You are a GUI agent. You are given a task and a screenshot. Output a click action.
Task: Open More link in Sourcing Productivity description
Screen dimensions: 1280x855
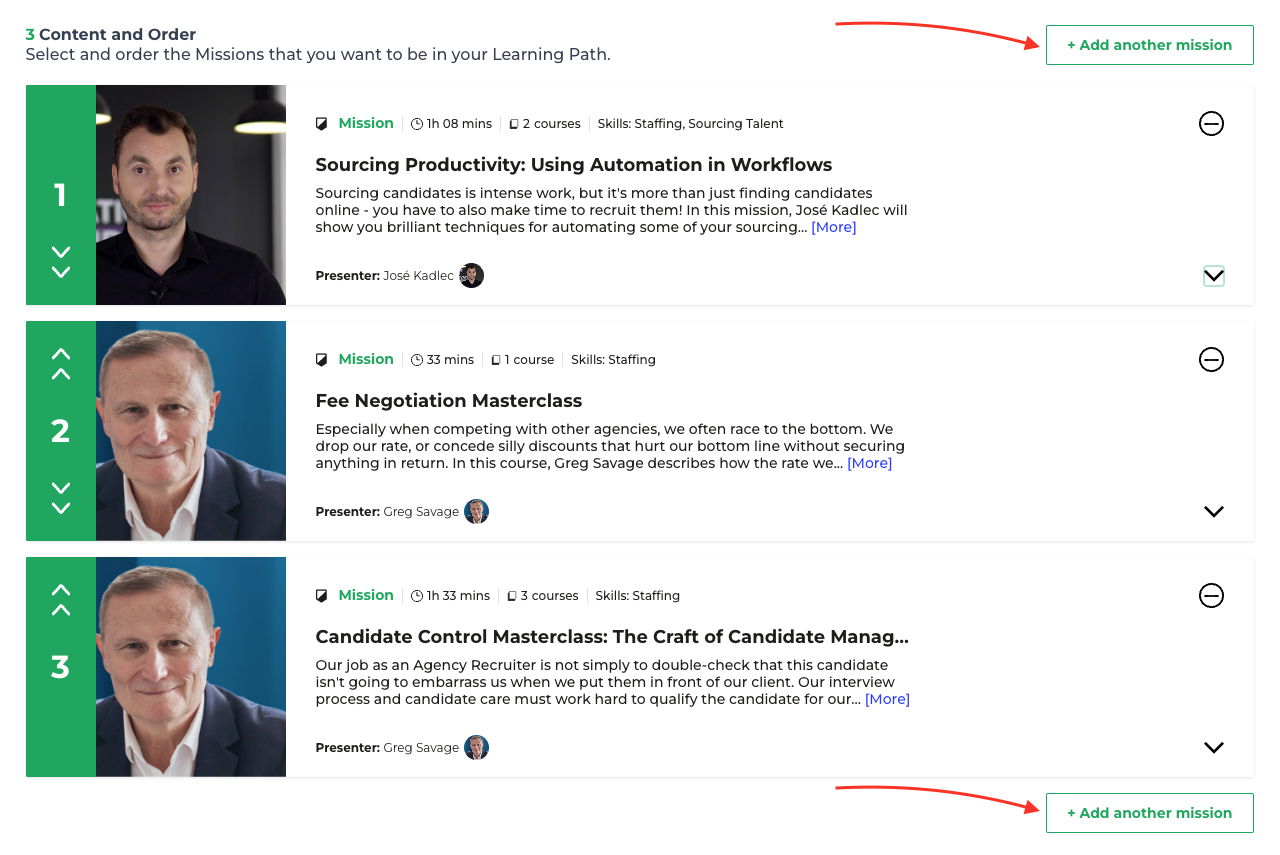(834, 228)
